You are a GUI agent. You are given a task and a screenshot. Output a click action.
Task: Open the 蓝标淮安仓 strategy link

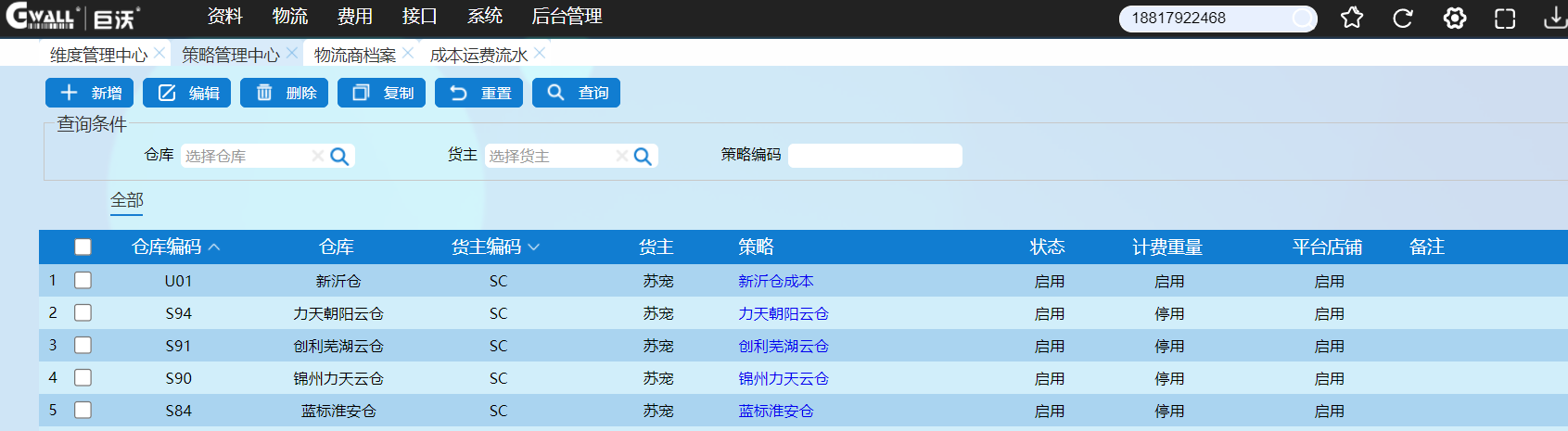[x=775, y=411]
